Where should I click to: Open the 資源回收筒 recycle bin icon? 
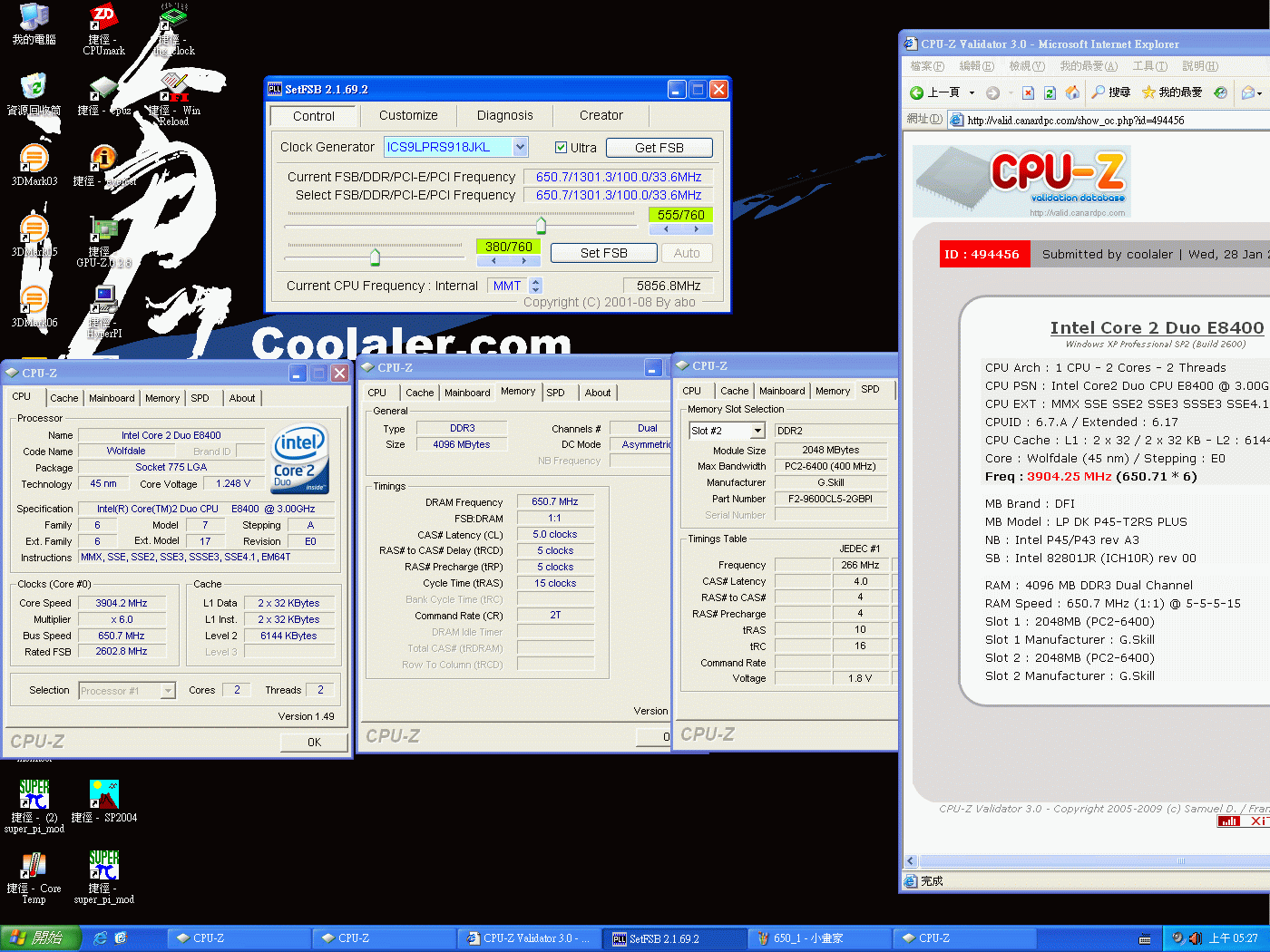34,94
